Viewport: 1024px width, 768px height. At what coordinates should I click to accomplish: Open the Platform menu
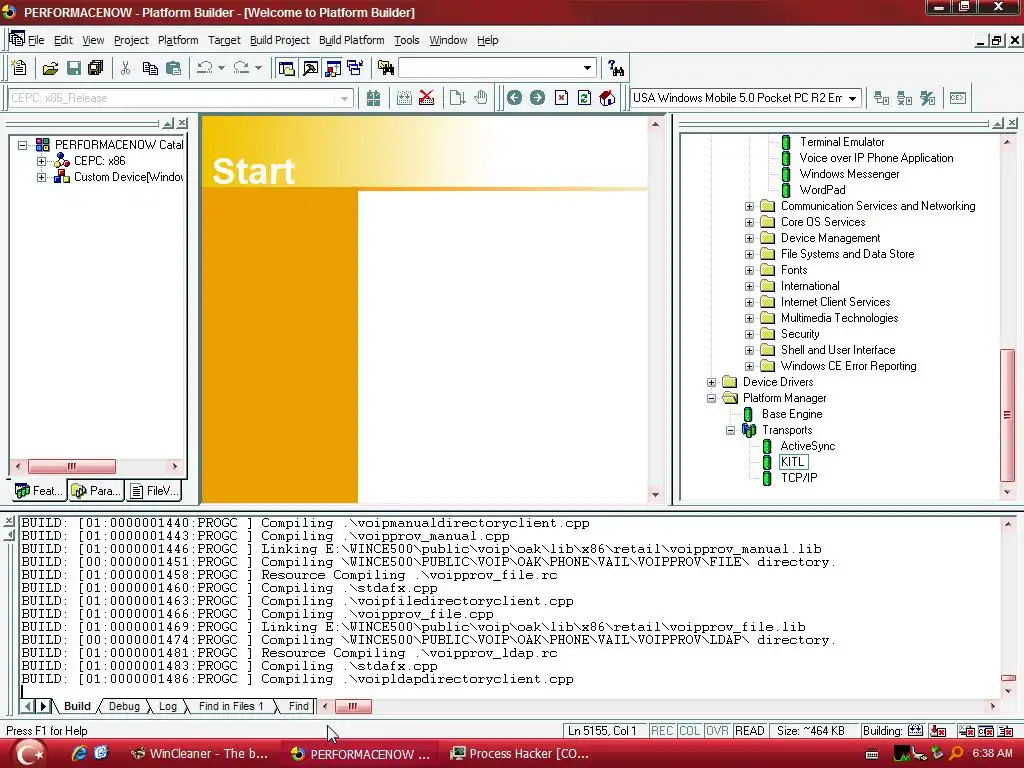point(178,40)
